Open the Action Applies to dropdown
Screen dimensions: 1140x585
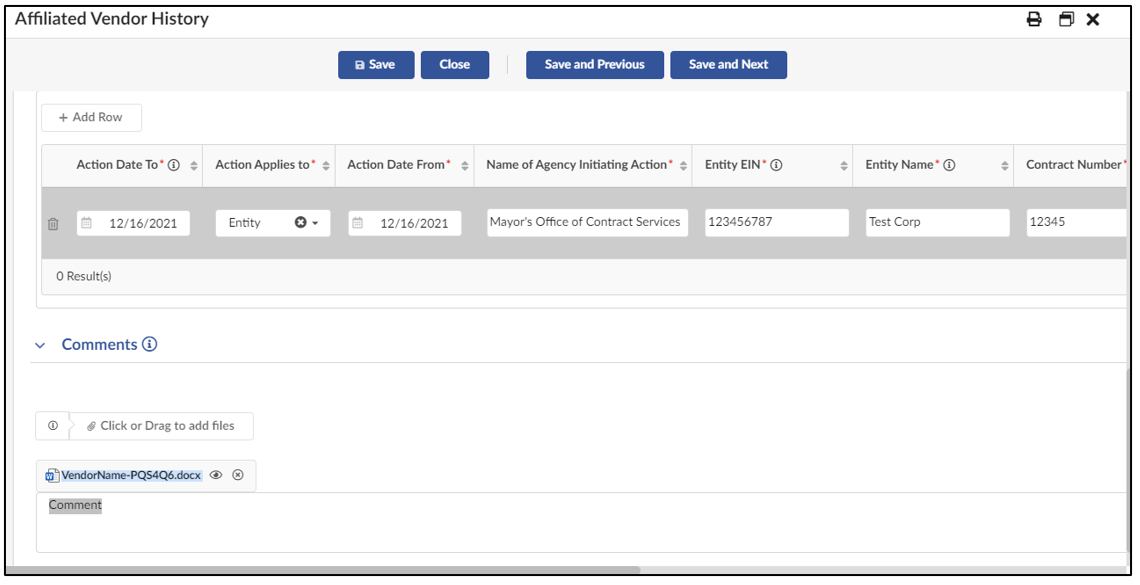click(x=316, y=223)
